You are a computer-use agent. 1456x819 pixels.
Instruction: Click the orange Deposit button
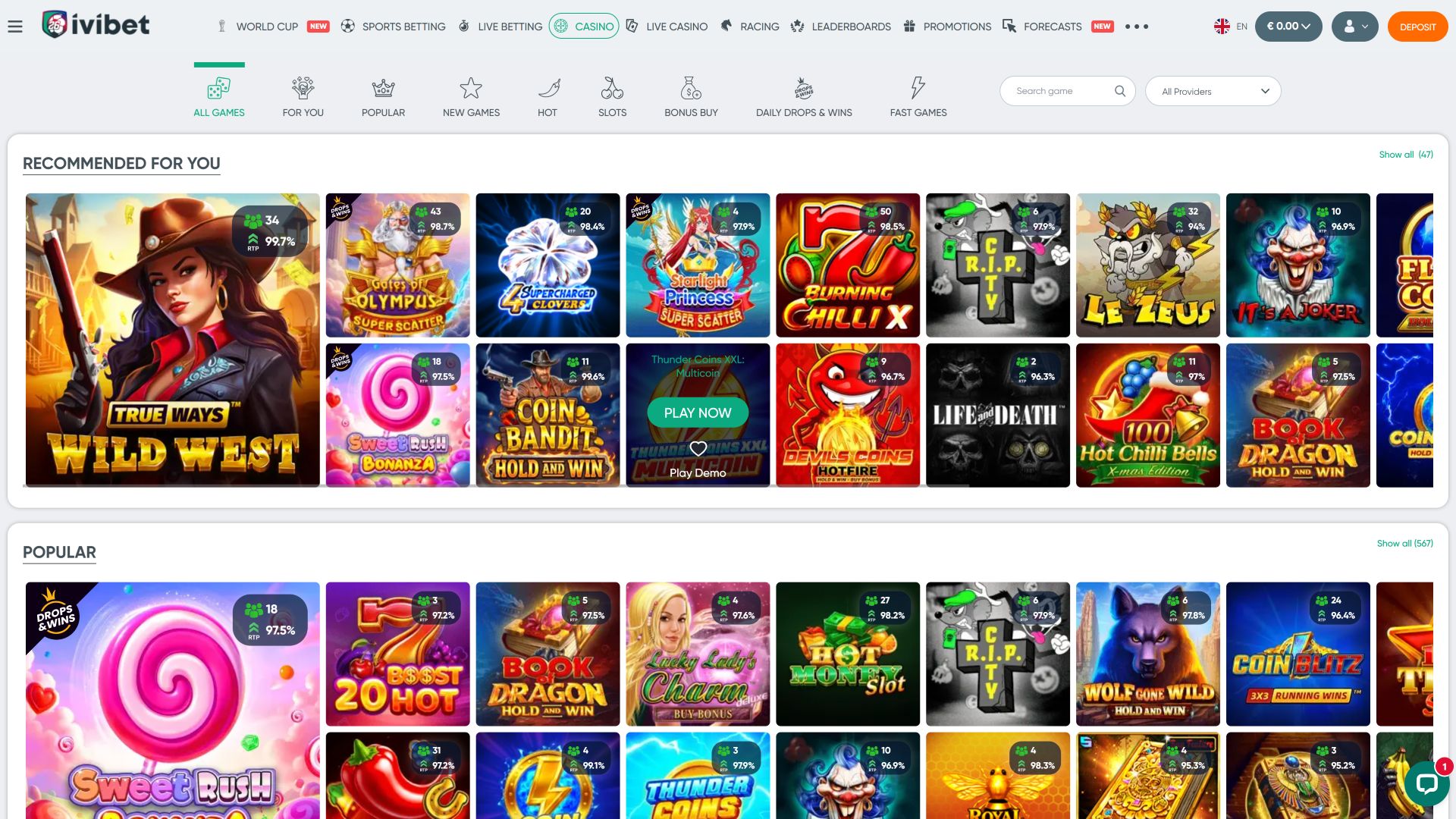tap(1417, 27)
